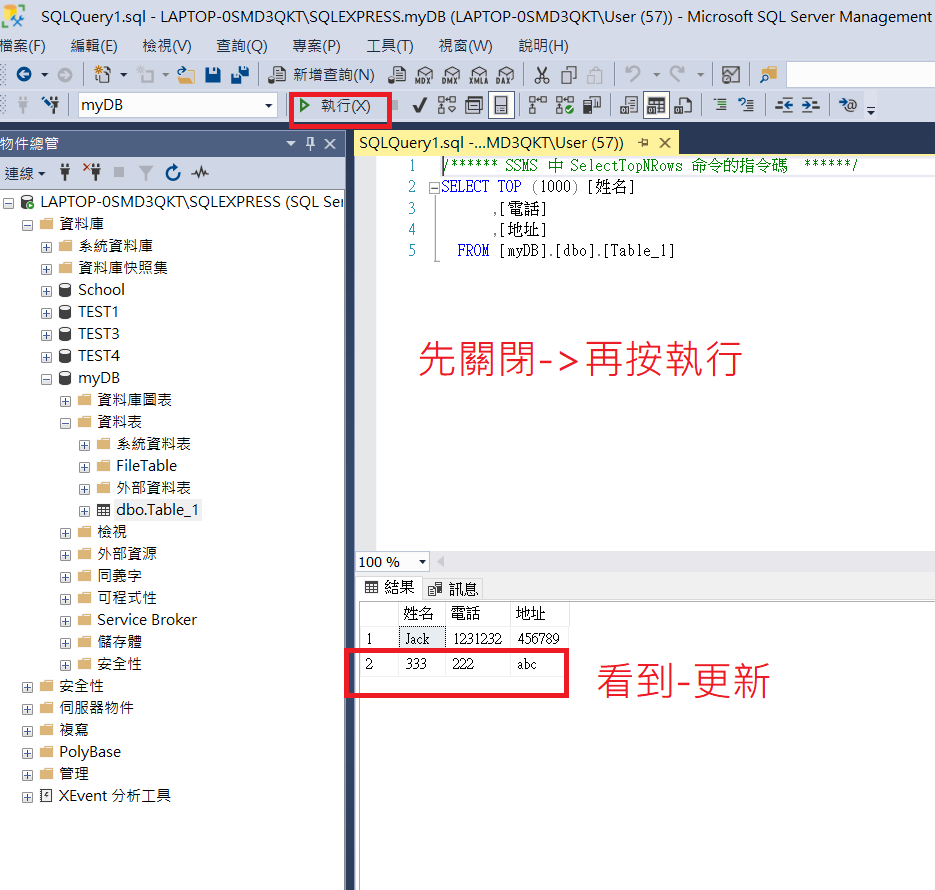Select Results to File mode
Viewport: 935px width, 890px height.
coord(683,106)
